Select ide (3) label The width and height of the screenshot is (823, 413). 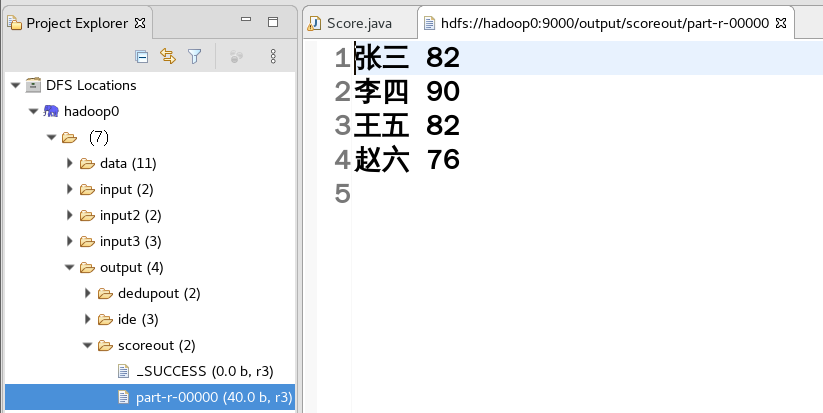coord(138,320)
